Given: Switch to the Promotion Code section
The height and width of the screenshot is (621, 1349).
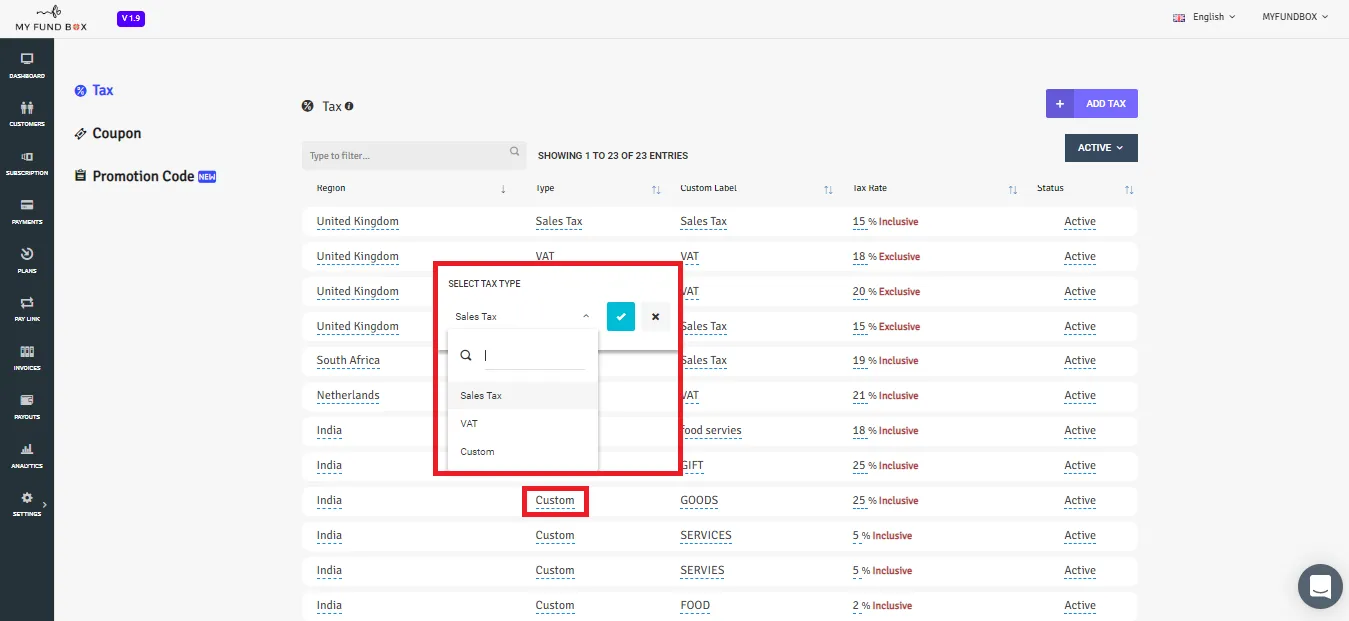Looking at the screenshot, I should pos(145,176).
